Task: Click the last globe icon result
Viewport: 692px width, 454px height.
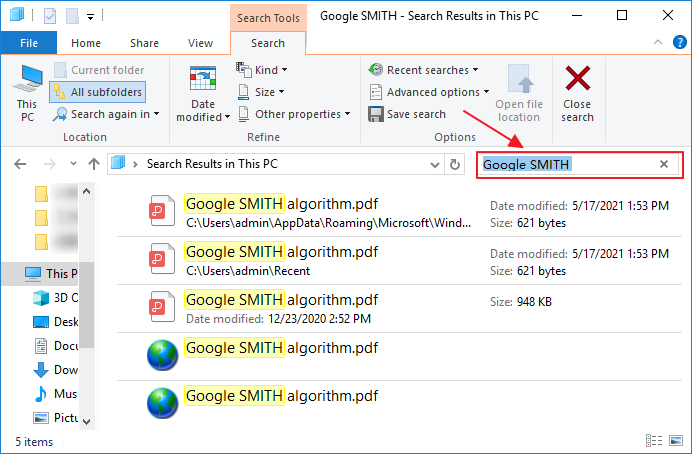Action: [x=162, y=403]
